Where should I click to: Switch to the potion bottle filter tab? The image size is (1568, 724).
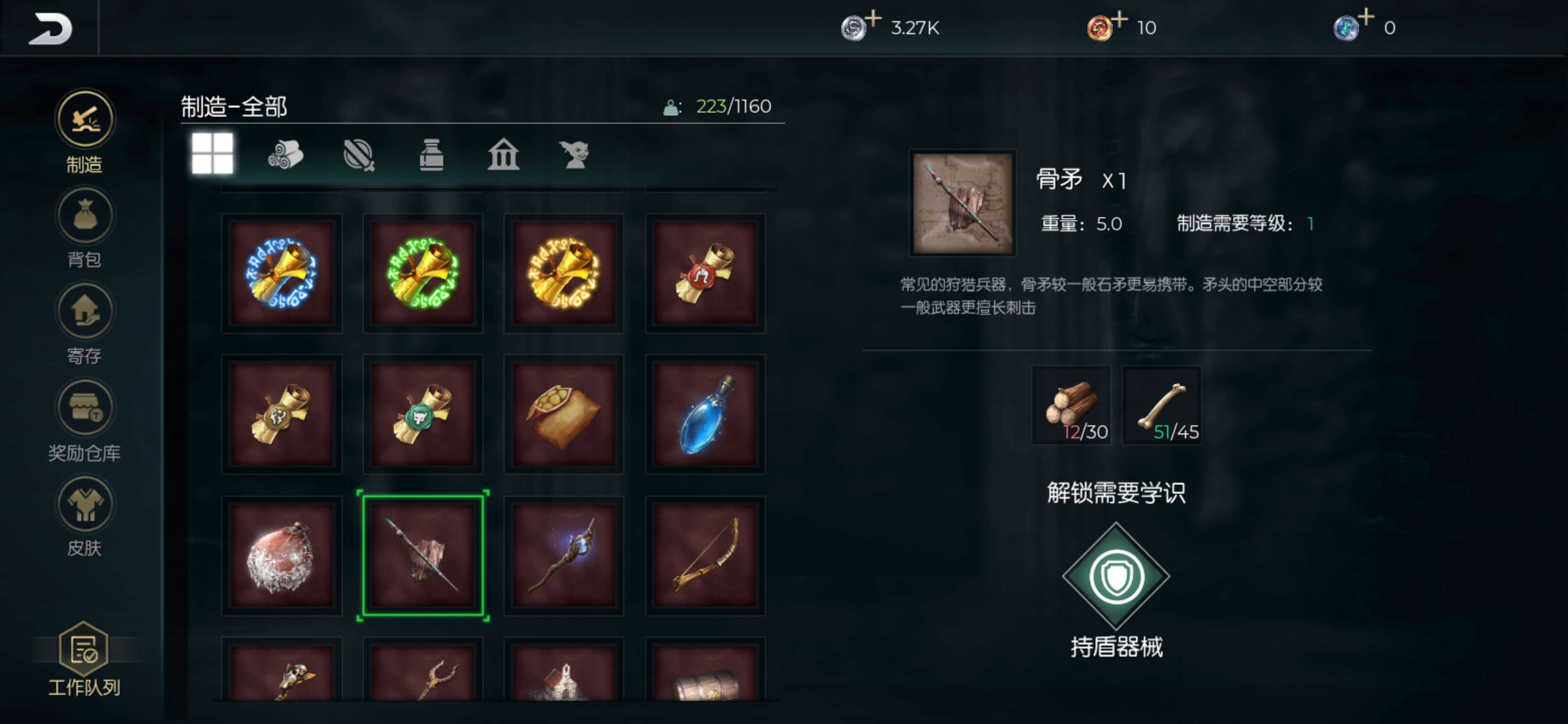pos(432,154)
